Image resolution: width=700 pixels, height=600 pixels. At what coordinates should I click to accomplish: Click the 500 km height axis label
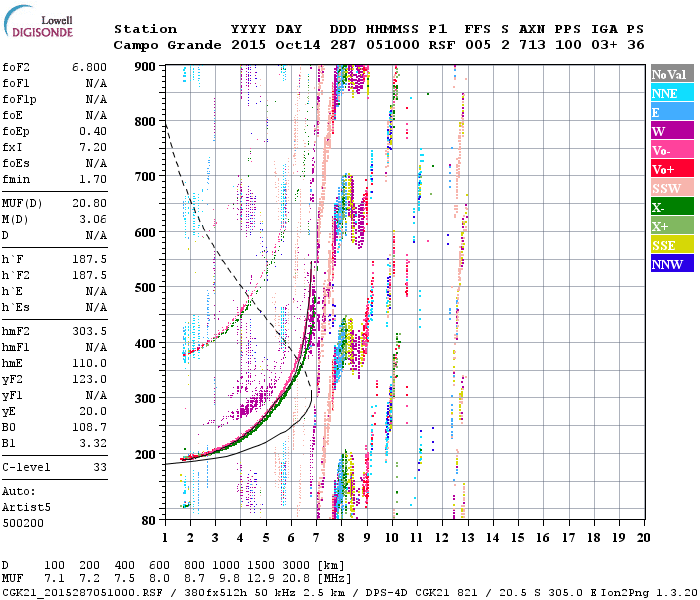click(145, 288)
